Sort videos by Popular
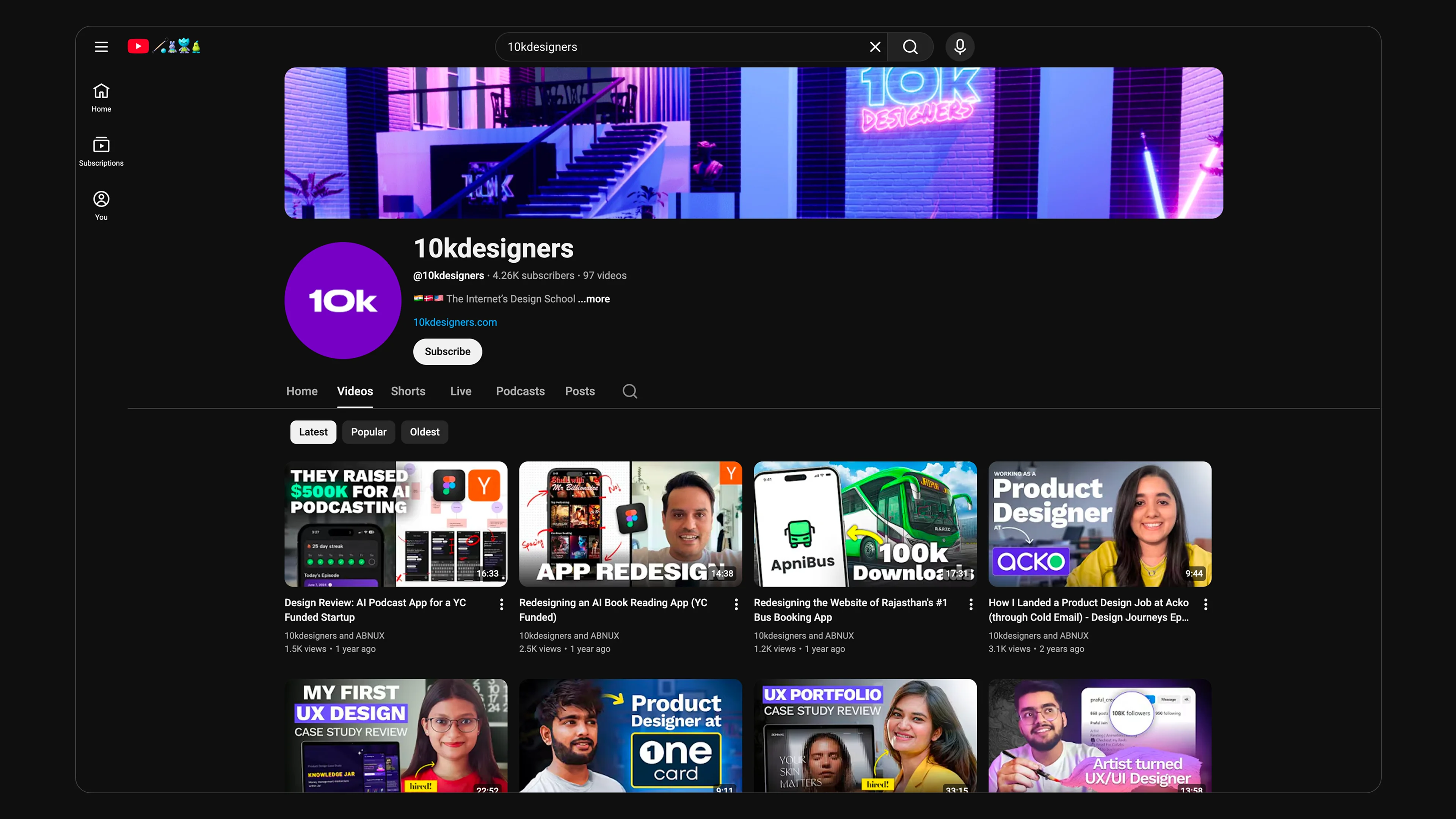This screenshot has width=1456, height=819. point(369,432)
